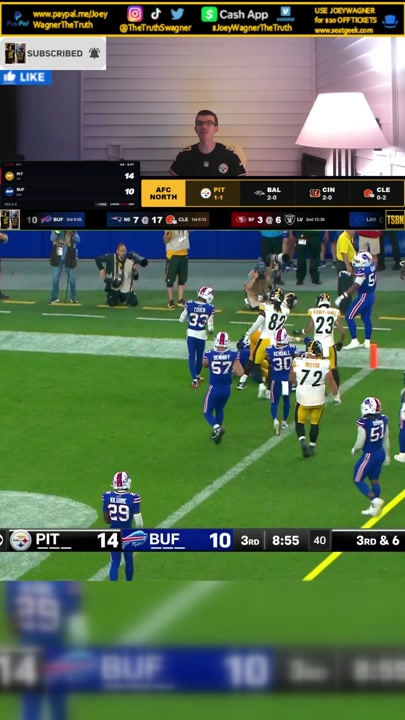Click the Steelers logo in scorebar

pyautogui.click(x=21, y=540)
